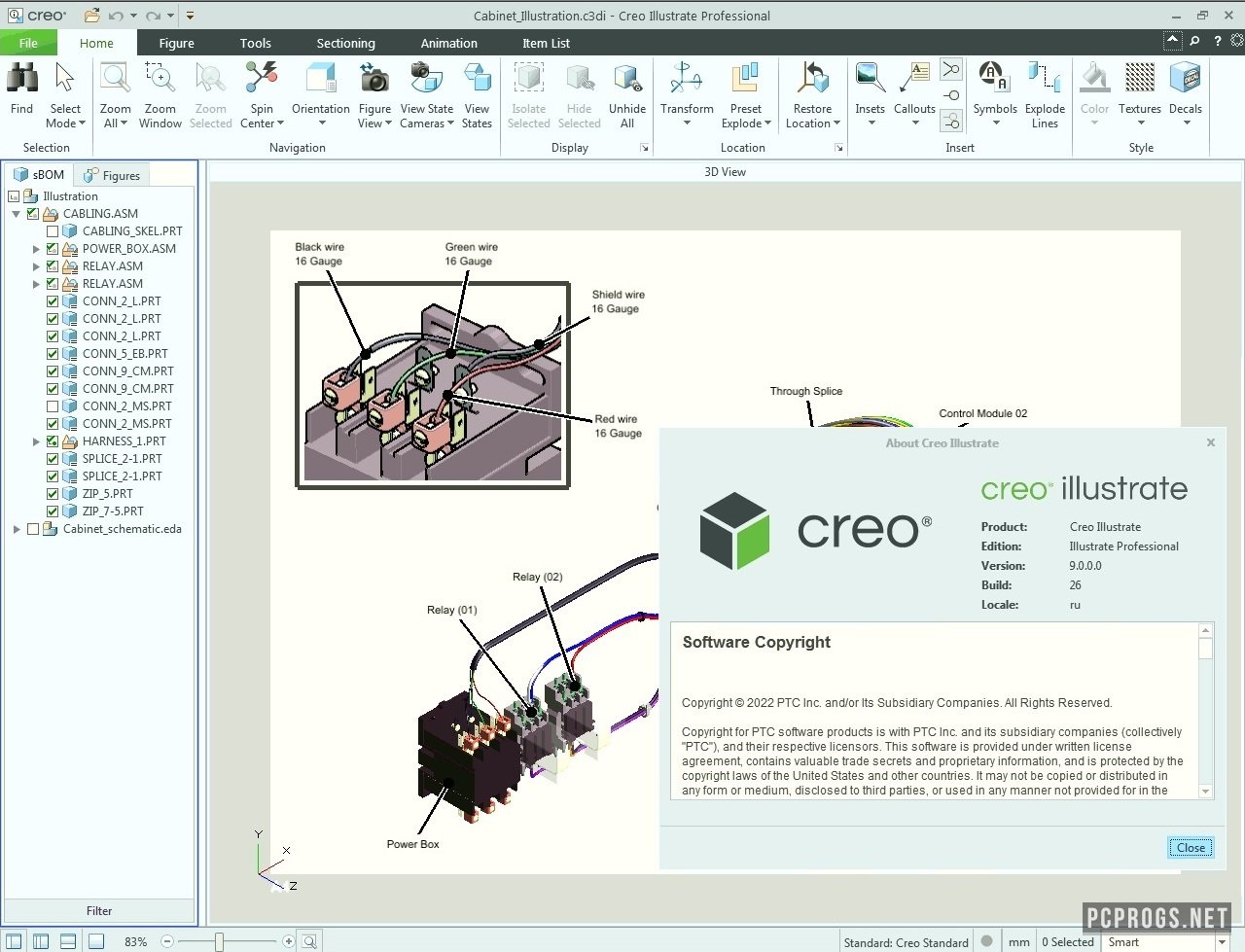
Task: Expand the POWER_BOX.ASM tree node
Action: pyautogui.click(x=36, y=249)
